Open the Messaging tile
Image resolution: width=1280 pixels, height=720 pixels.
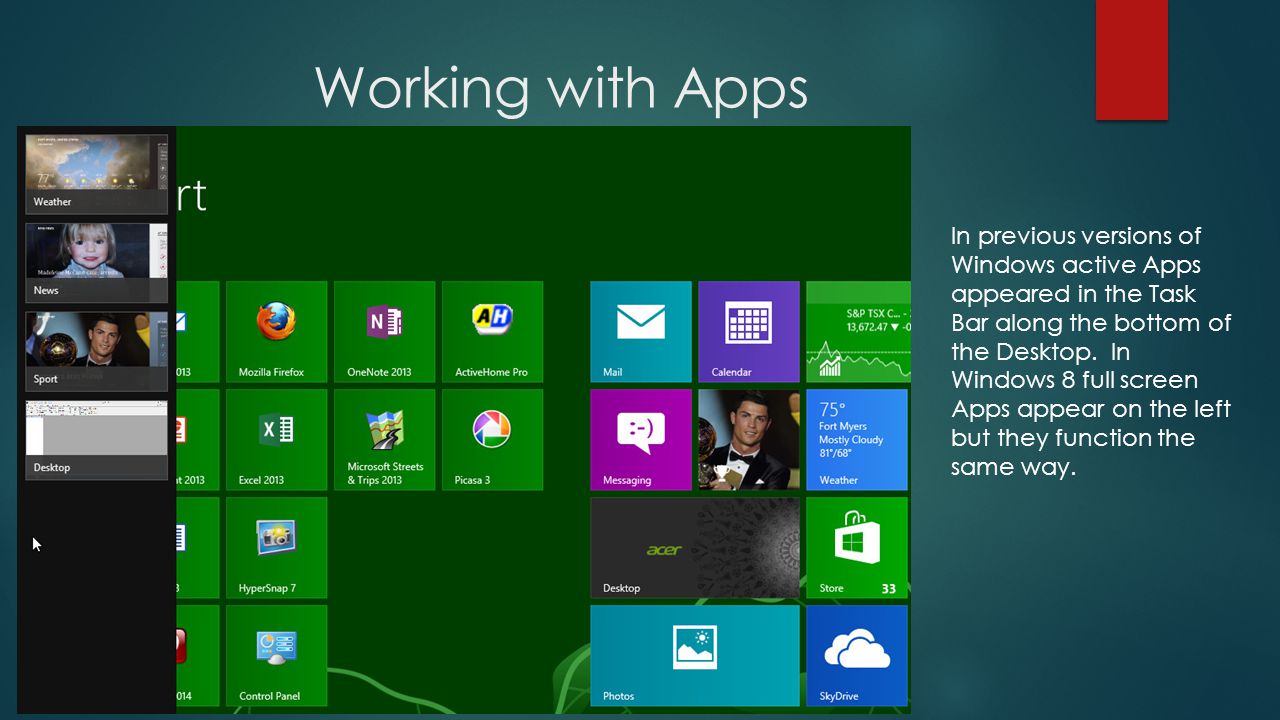641,440
